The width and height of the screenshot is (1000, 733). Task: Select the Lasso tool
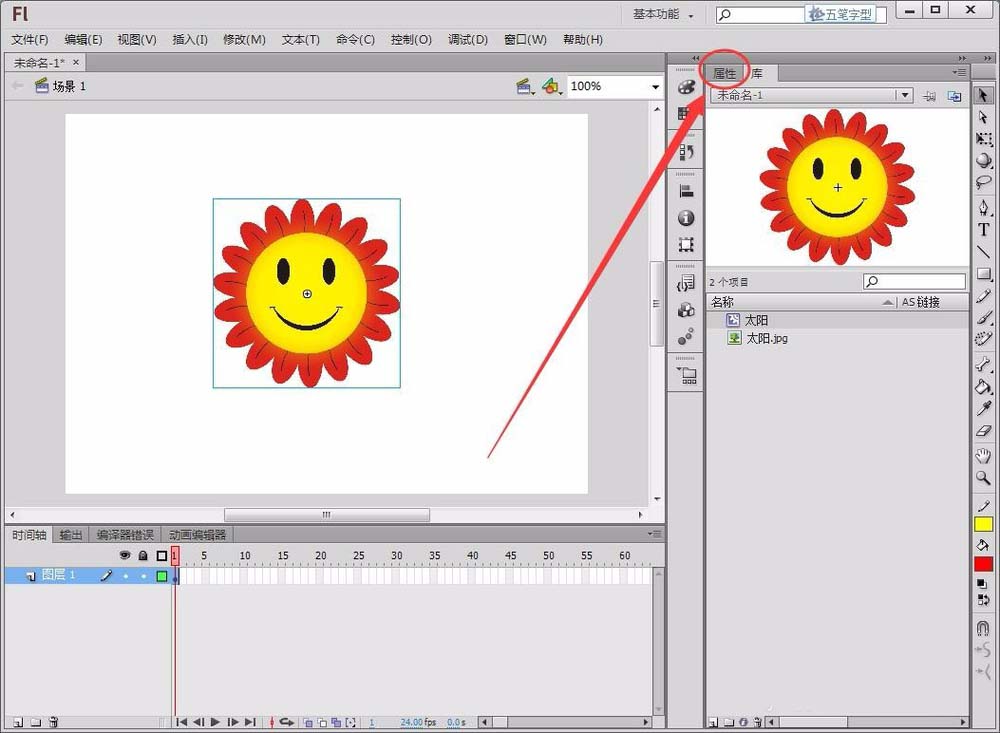coord(983,182)
